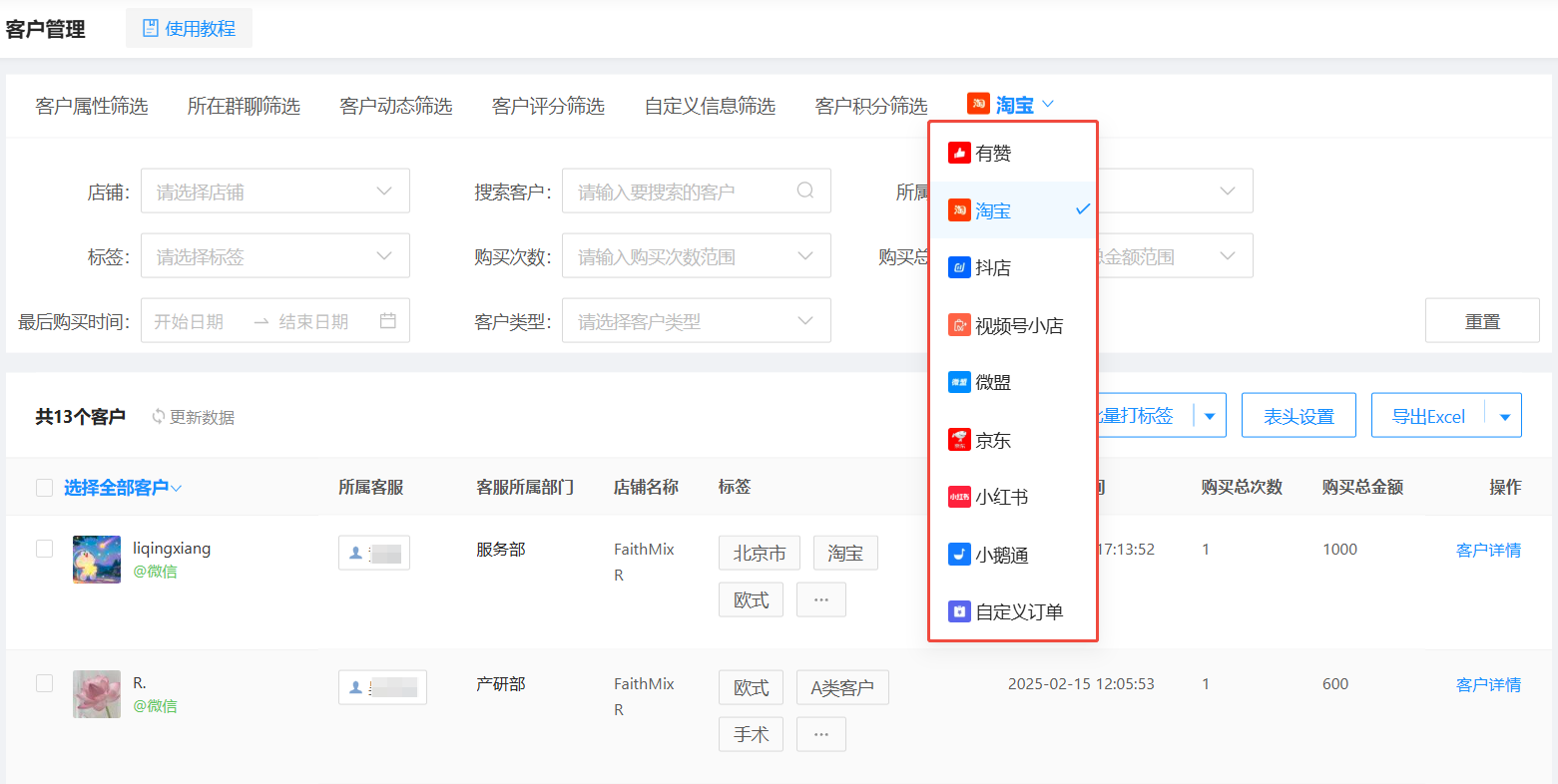Open the 购买总金额范围 dropdown

pyautogui.click(x=1176, y=256)
